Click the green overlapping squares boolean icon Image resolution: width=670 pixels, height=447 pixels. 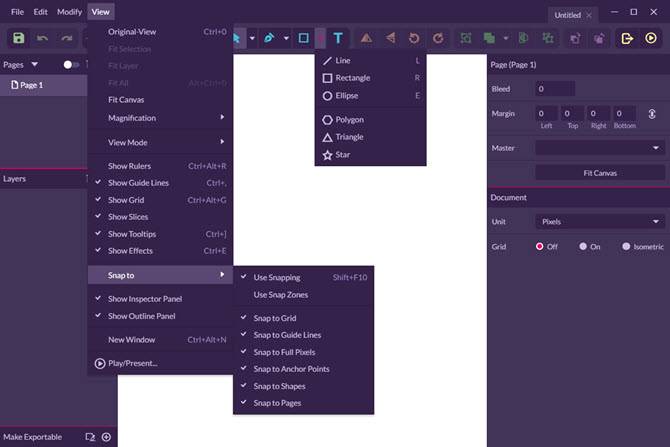tap(489, 38)
